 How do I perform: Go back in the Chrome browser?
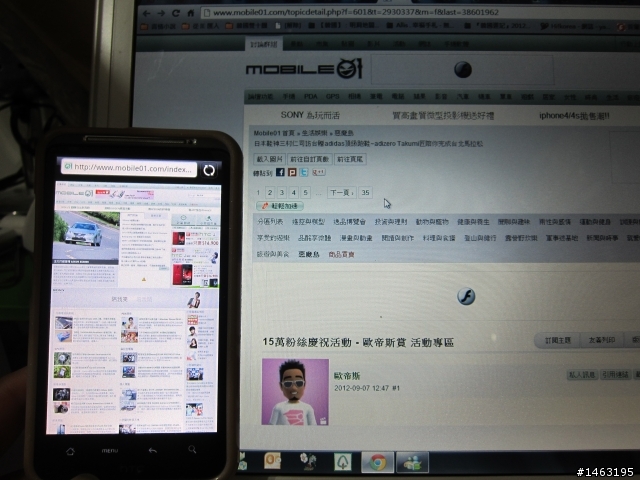(147, 13)
